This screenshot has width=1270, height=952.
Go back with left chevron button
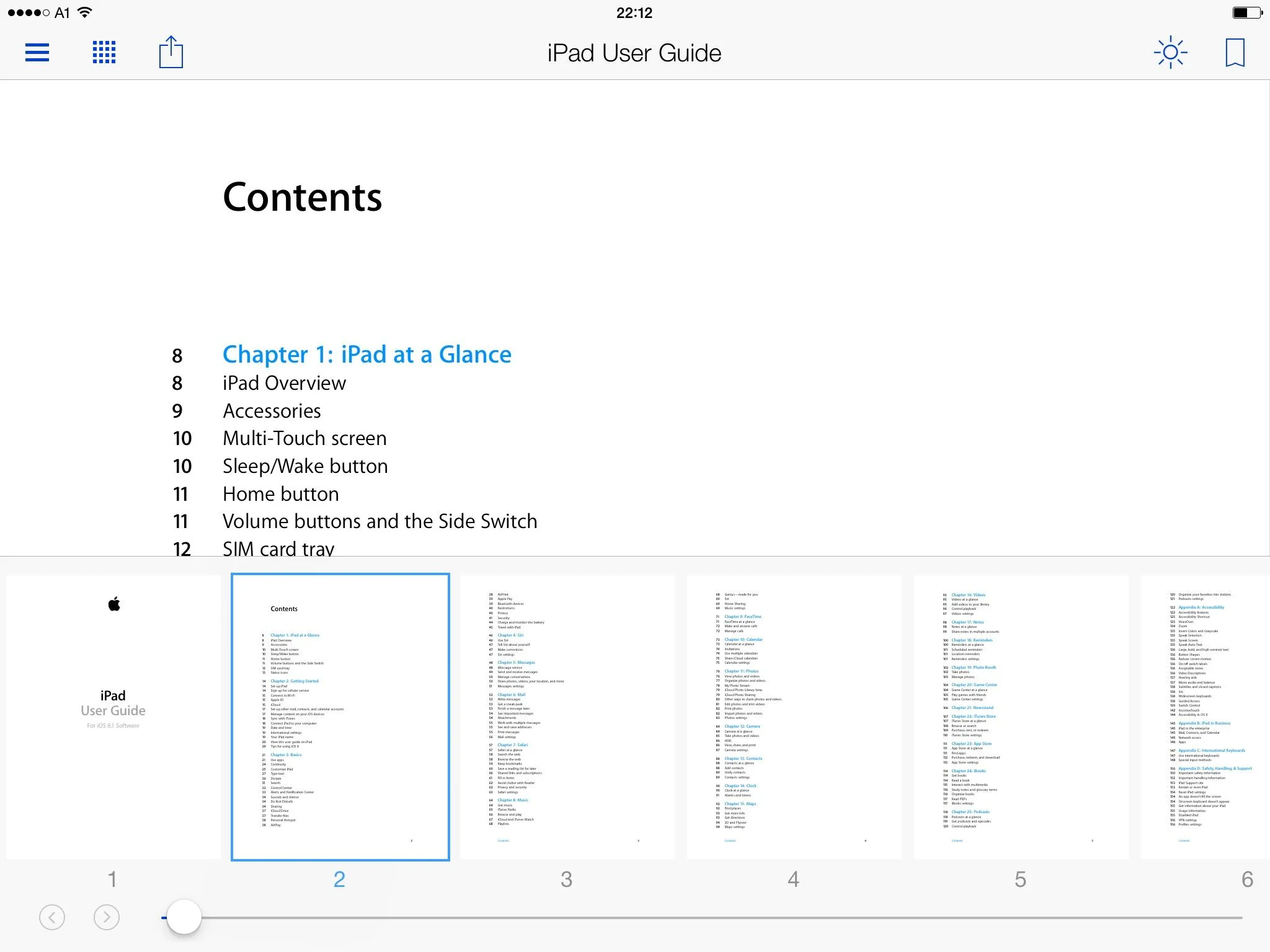tap(52, 917)
